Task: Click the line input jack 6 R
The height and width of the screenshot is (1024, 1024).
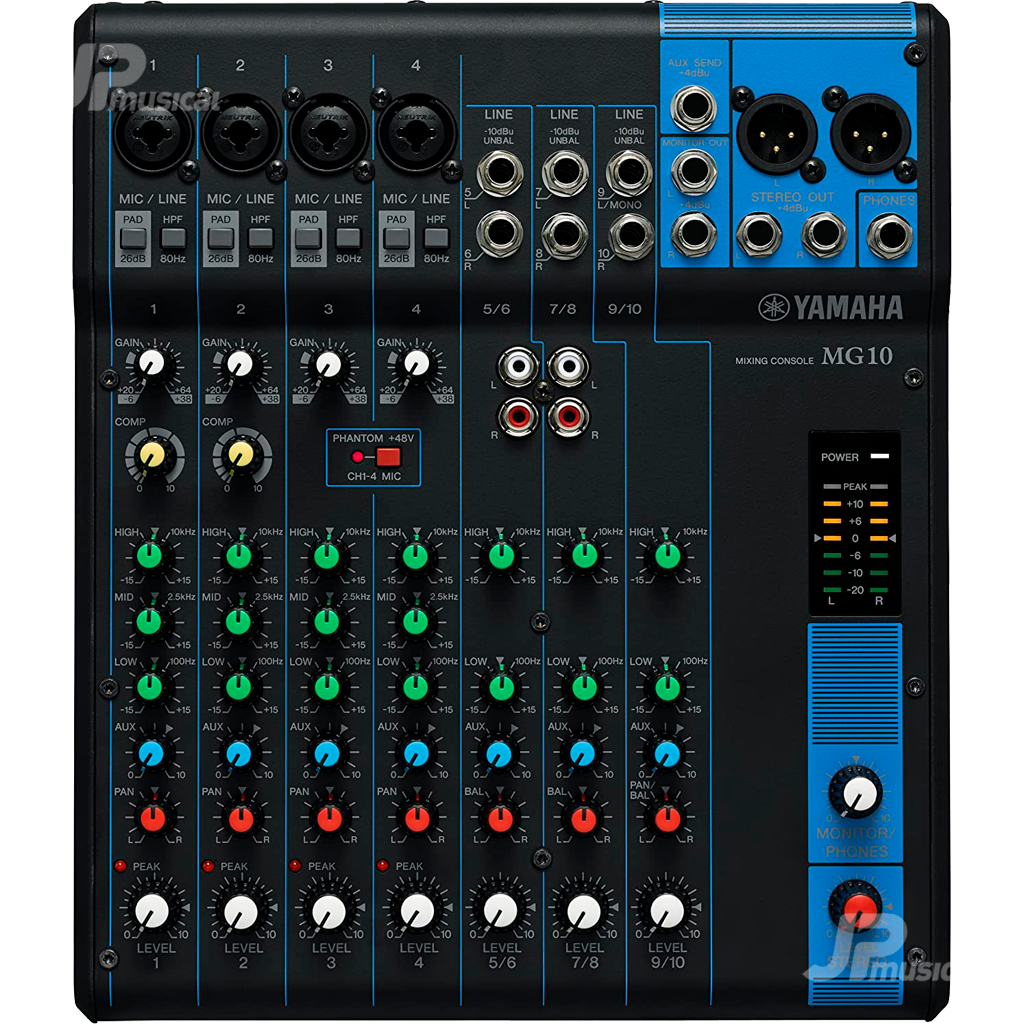Action: [x=500, y=234]
